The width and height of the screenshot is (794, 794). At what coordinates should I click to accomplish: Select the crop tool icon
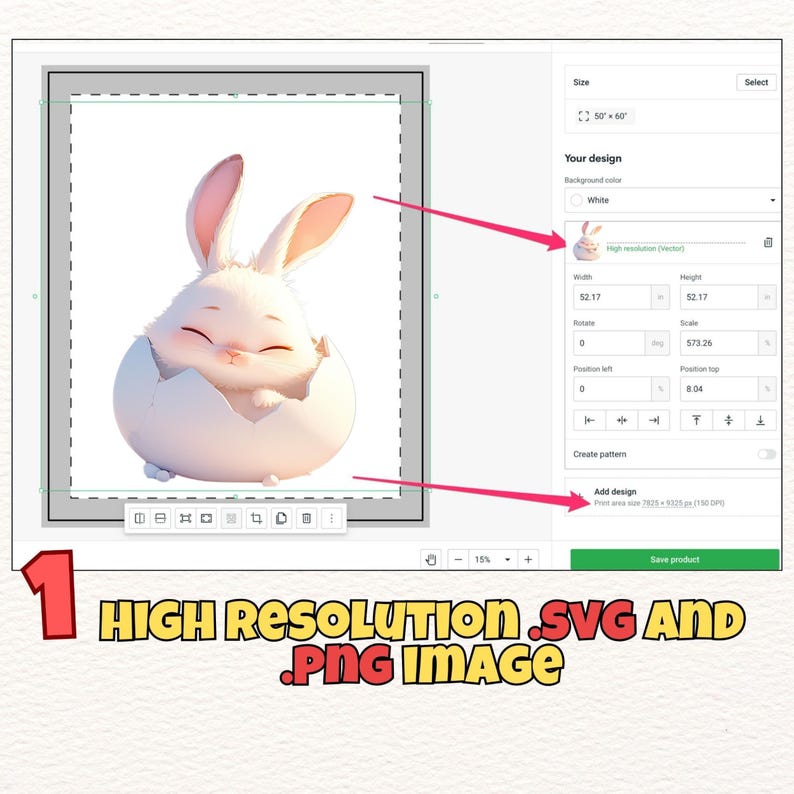click(256, 518)
